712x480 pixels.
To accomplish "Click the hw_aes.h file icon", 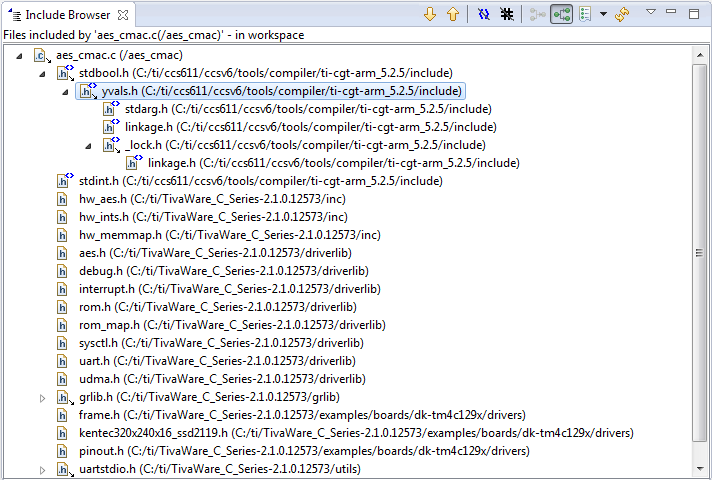I will tap(62, 199).
